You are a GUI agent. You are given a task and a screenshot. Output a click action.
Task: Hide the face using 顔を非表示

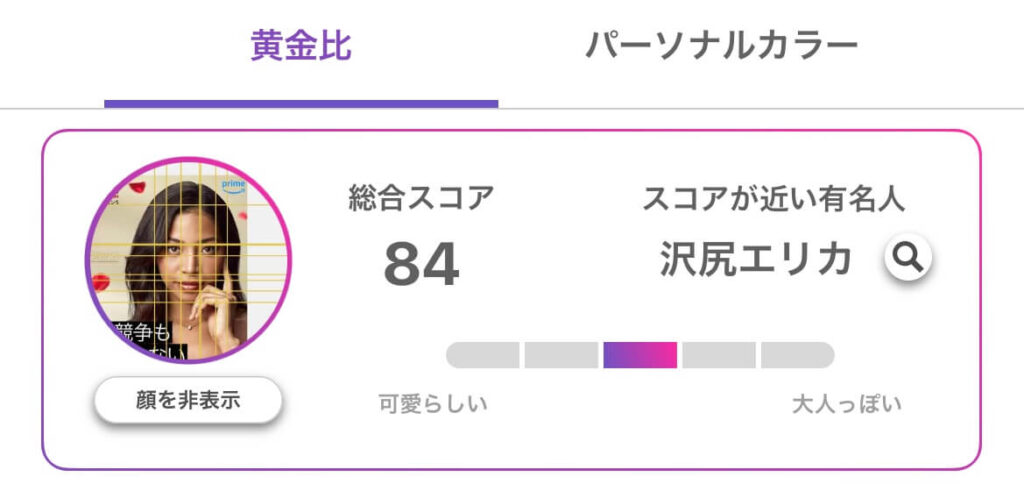click(x=188, y=400)
